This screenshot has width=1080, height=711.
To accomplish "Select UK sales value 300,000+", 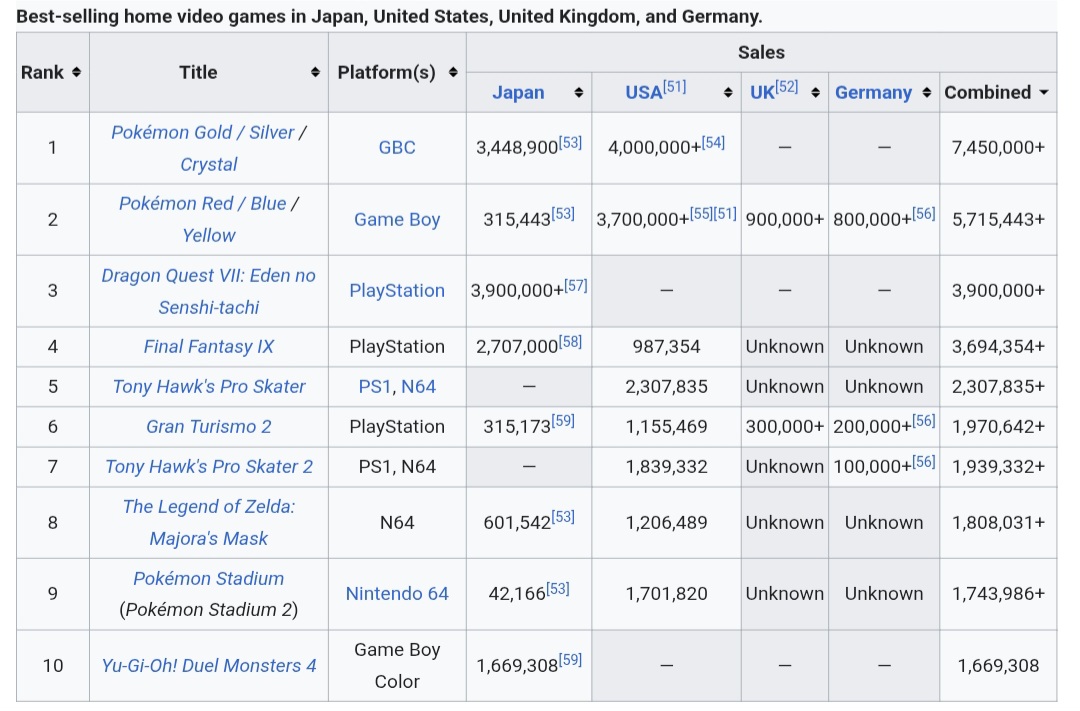I will point(785,426).
